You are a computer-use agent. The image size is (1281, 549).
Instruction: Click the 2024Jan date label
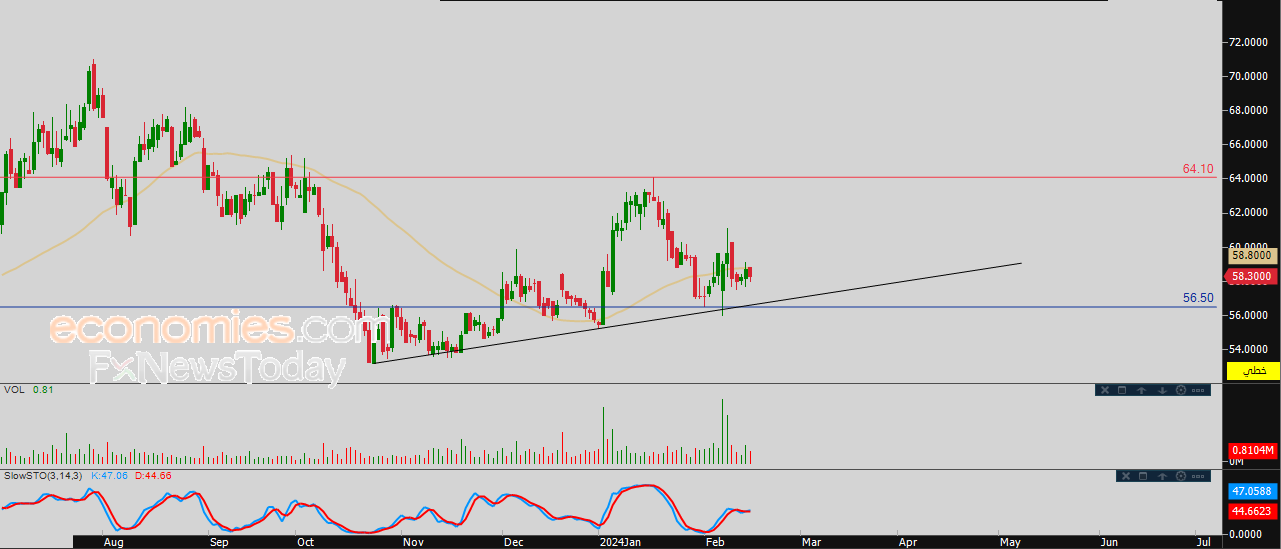pyautogui.click(x=619, y=542)
